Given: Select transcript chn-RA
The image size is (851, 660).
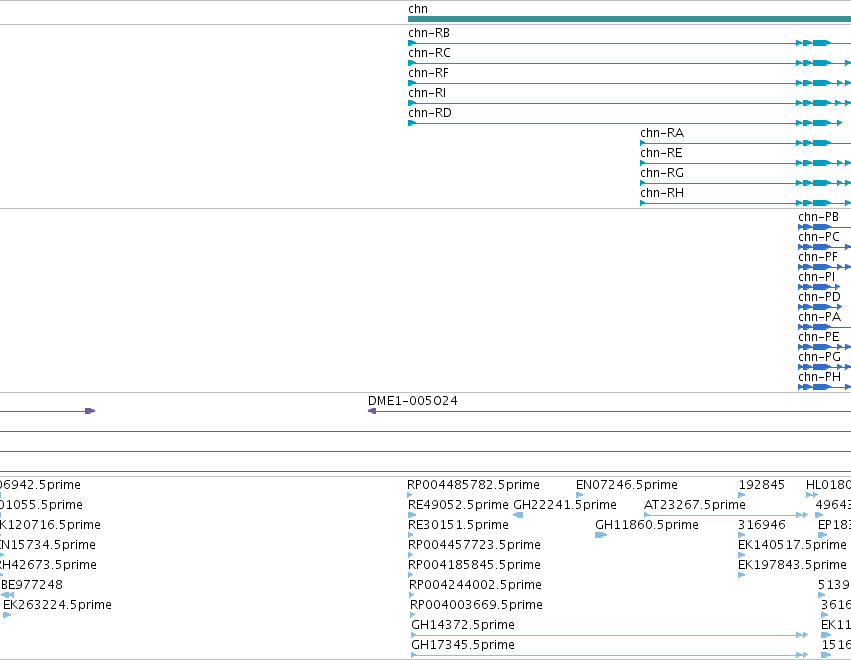Looking at the screenshot, I should [x=662, y=133].
